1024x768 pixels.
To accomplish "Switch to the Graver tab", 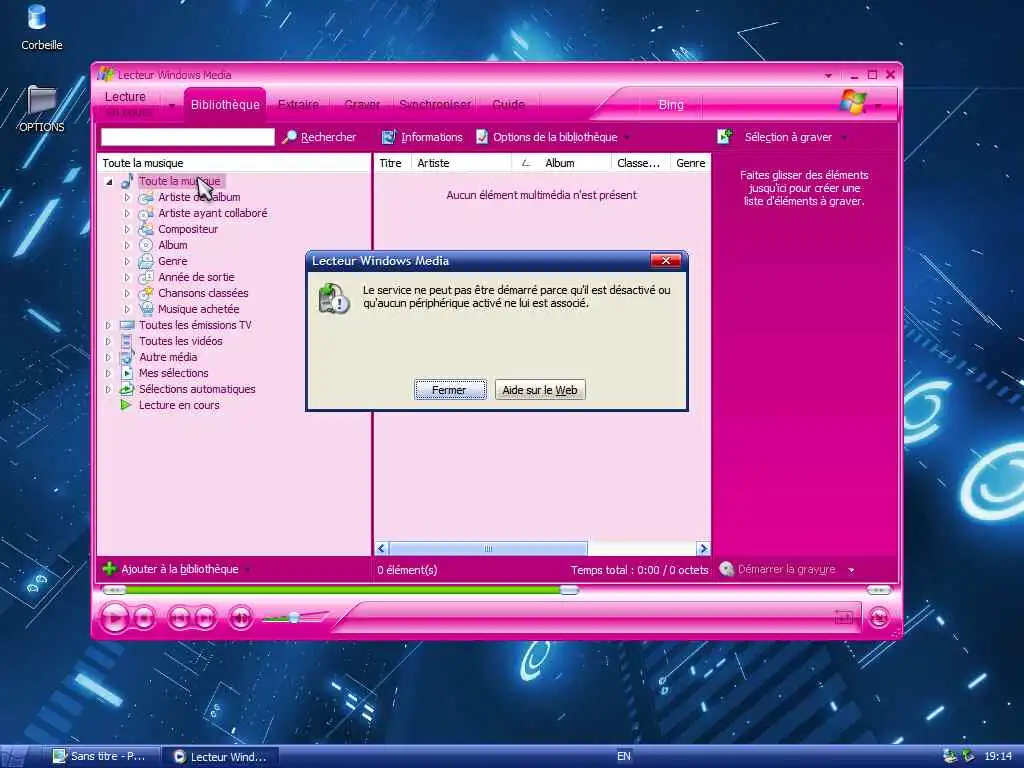I will (362, 104).
